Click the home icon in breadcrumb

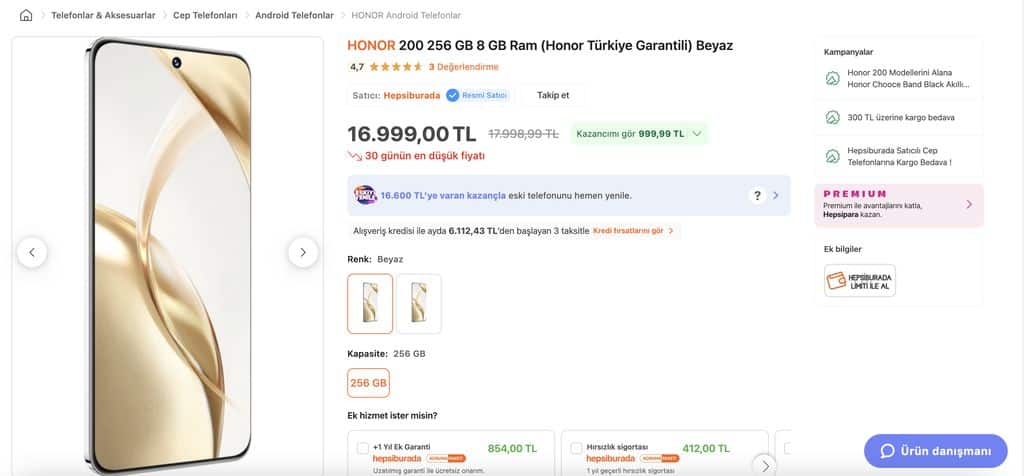[x=26, y=16]
